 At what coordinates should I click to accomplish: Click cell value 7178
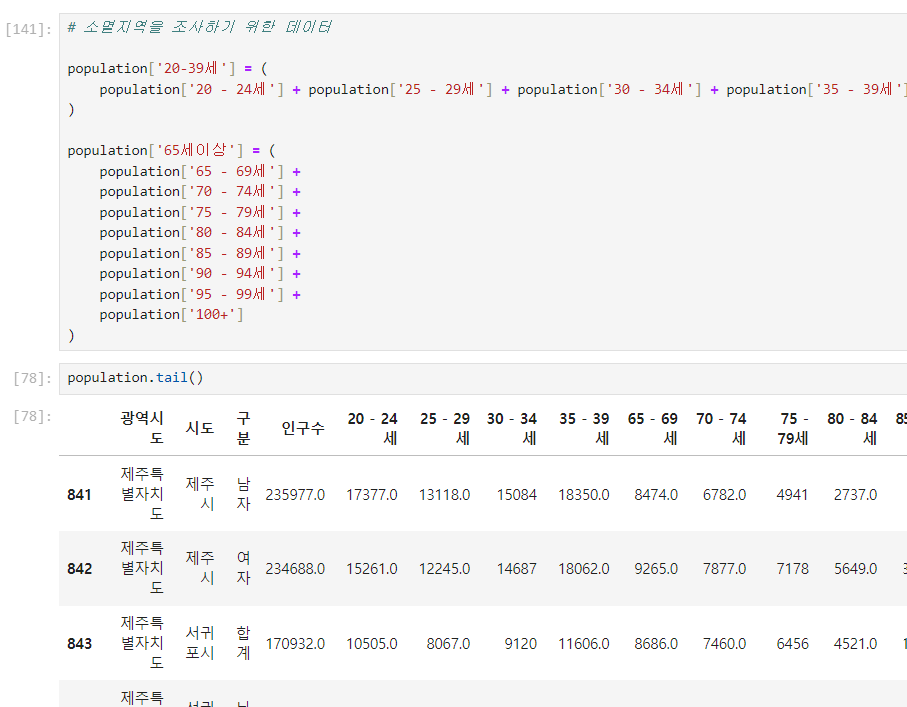tap(792, 569)
